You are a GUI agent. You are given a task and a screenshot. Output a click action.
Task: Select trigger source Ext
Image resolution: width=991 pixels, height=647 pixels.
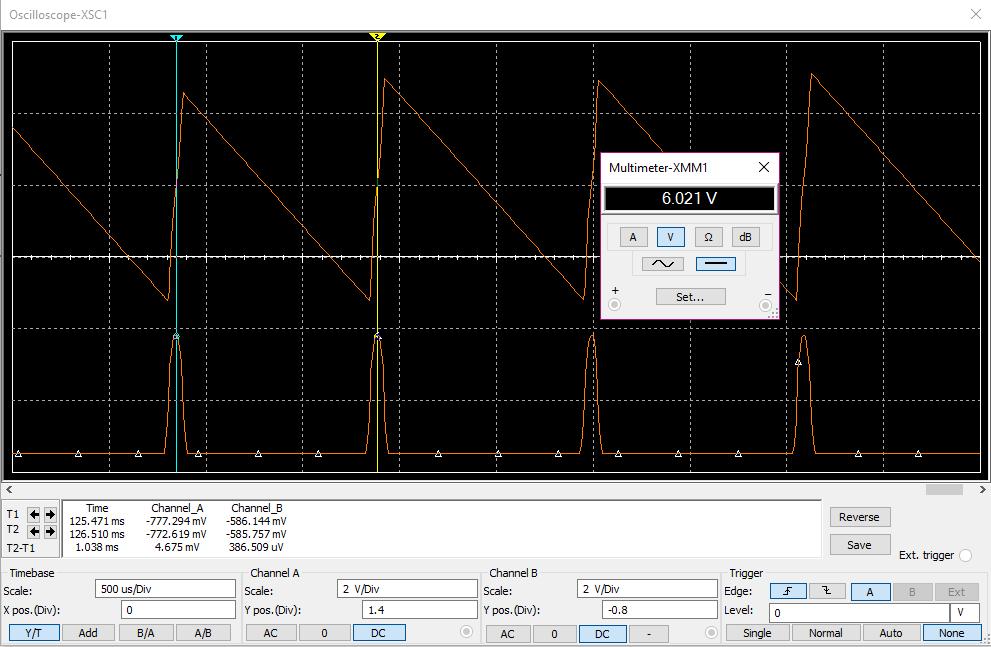coord(956,591)
